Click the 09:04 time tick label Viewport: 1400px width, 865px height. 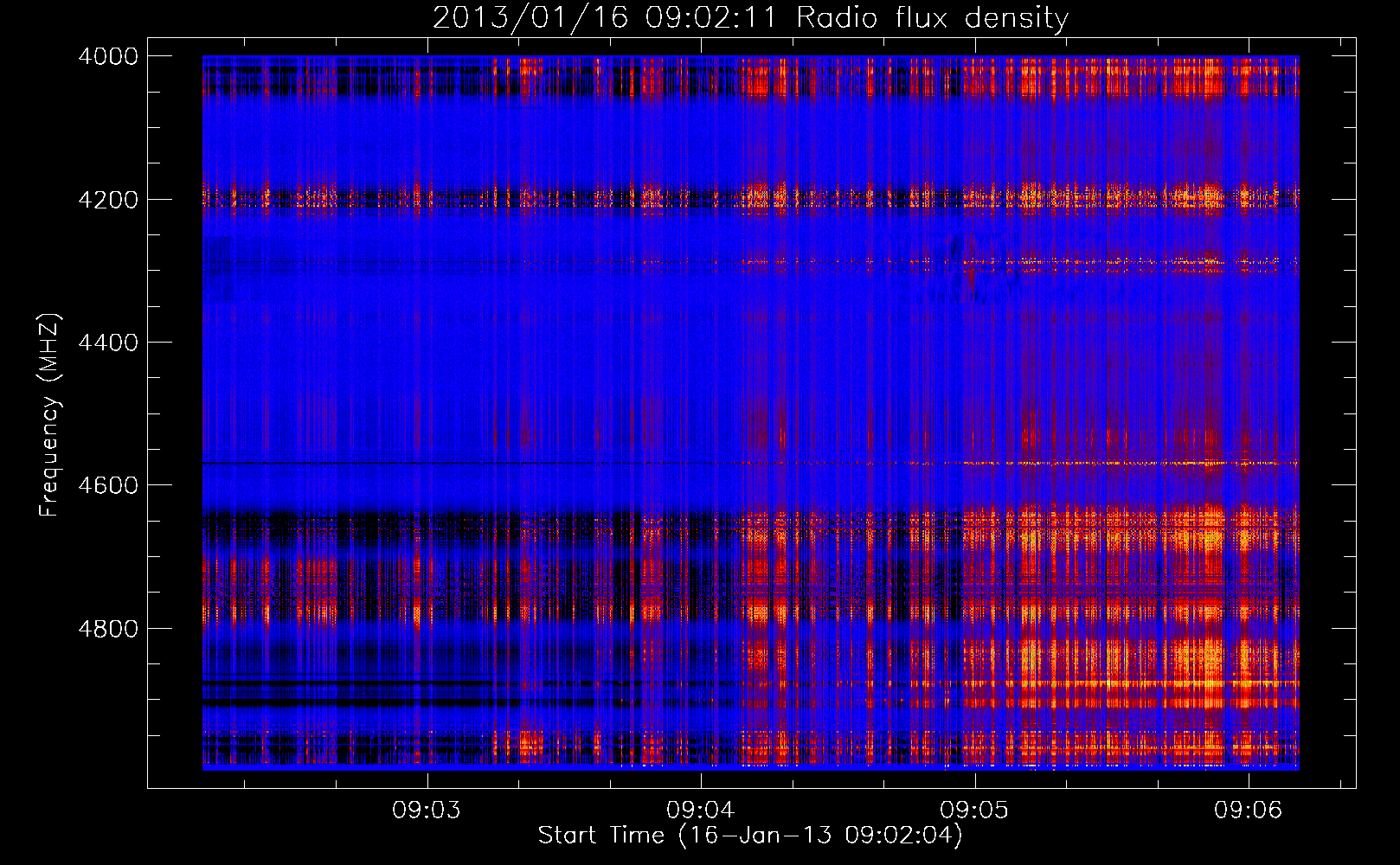(701, 811)
